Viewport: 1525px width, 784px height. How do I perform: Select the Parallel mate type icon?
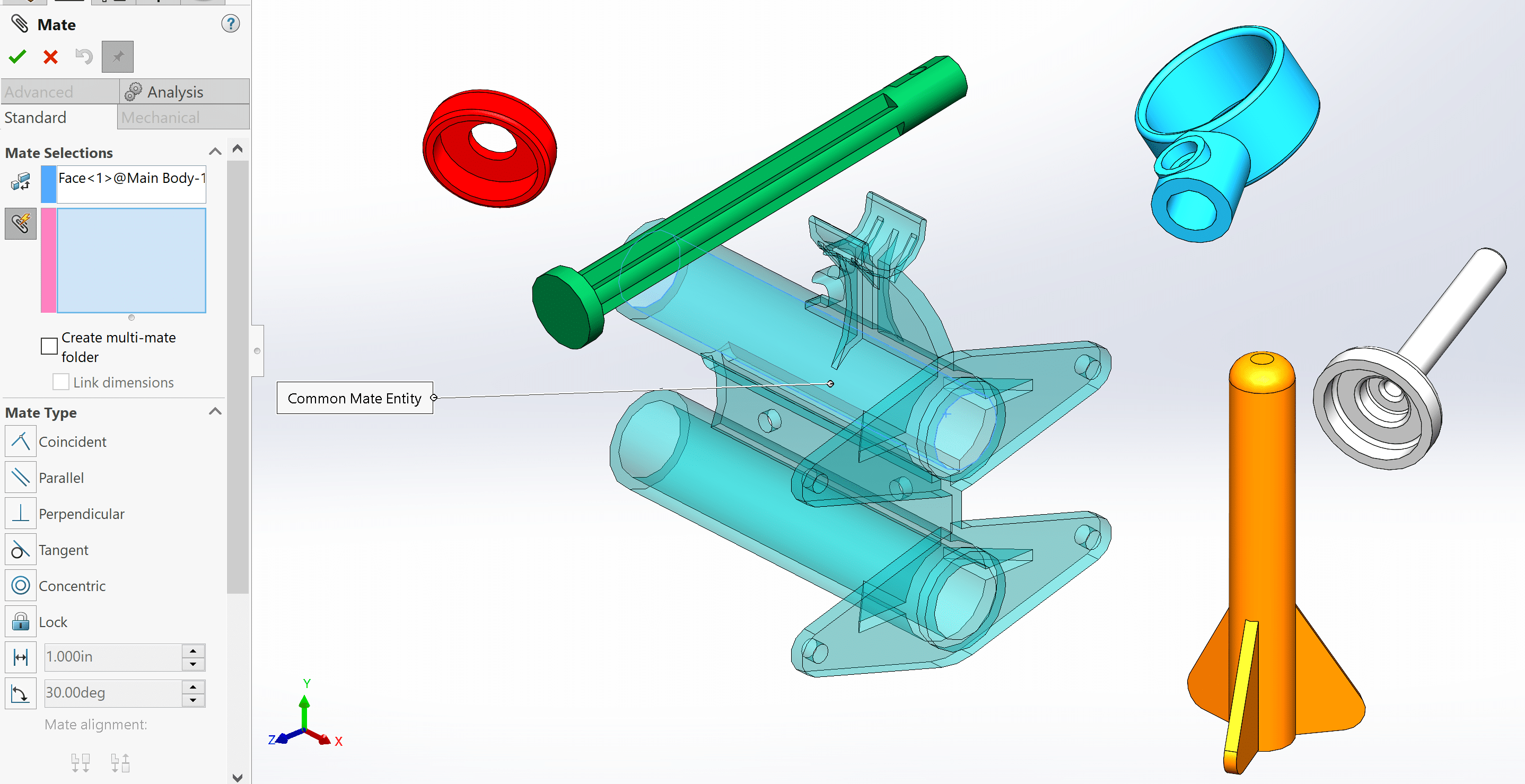(x=20, y=477)
